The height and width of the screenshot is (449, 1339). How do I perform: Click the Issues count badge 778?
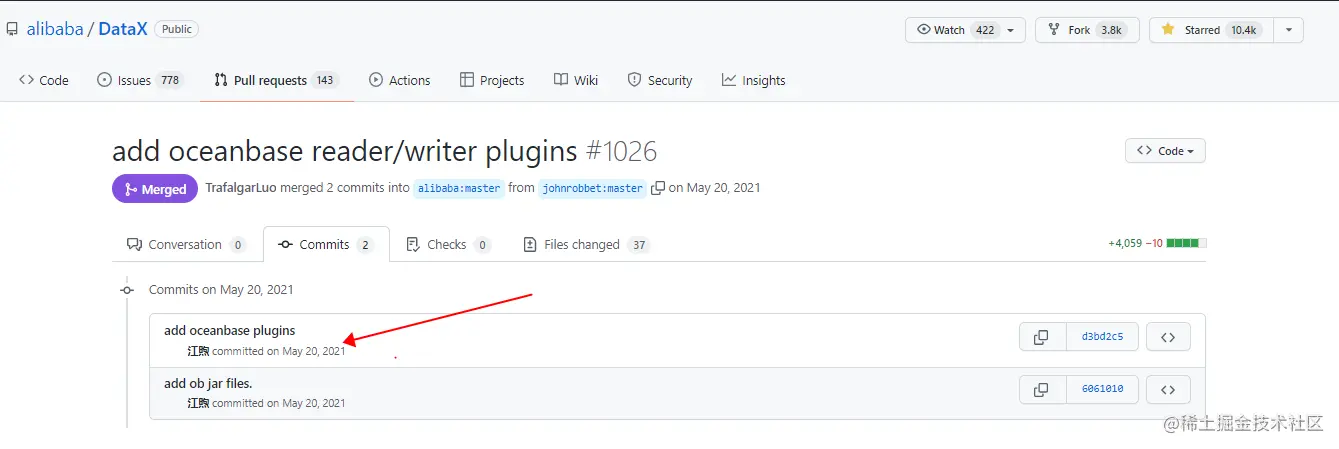(x=170, y=80)
